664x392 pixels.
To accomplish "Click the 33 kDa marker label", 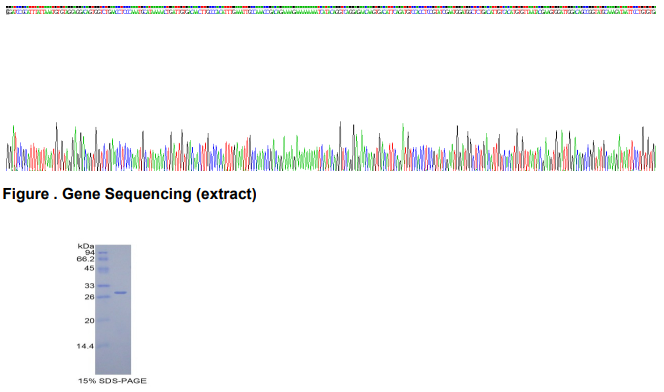I will click(x=89, y=286).
